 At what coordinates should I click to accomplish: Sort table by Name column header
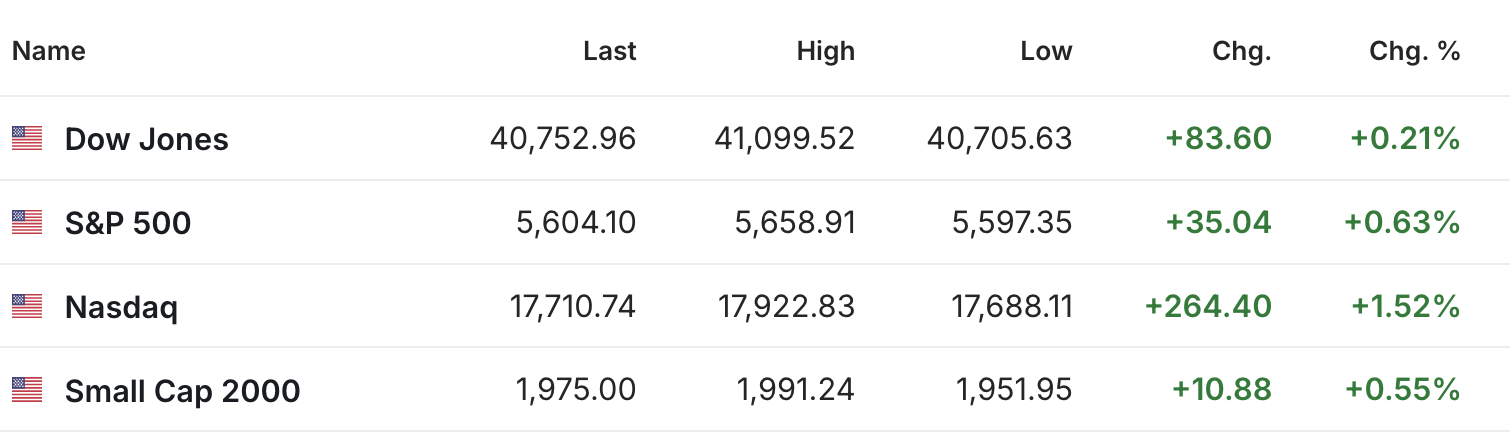pos(49,51)
